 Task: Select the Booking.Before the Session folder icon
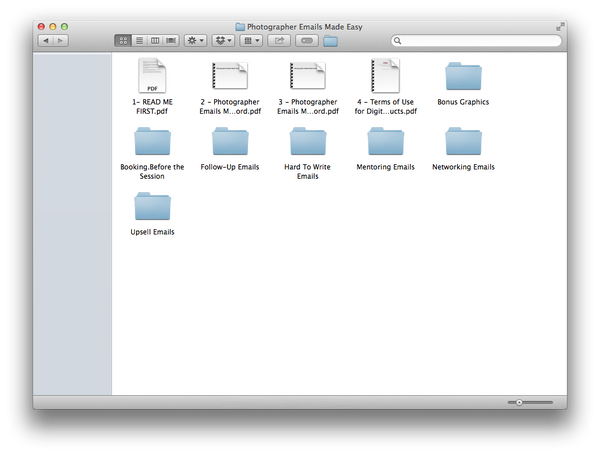coord(152,141)
